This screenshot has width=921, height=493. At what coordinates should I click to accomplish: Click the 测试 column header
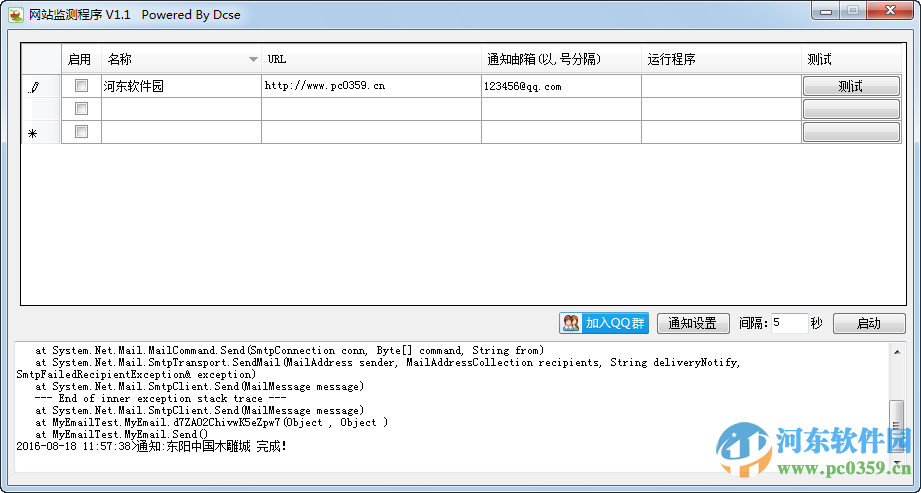tap(851, 59)
